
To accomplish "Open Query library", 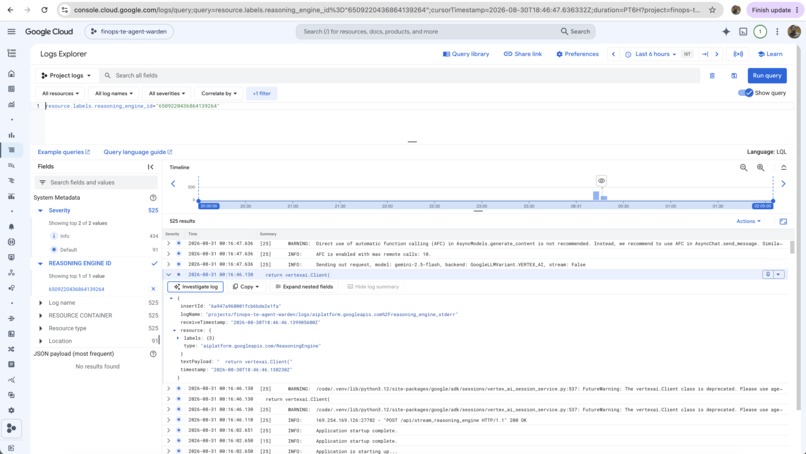I will (x=466, y=54).
